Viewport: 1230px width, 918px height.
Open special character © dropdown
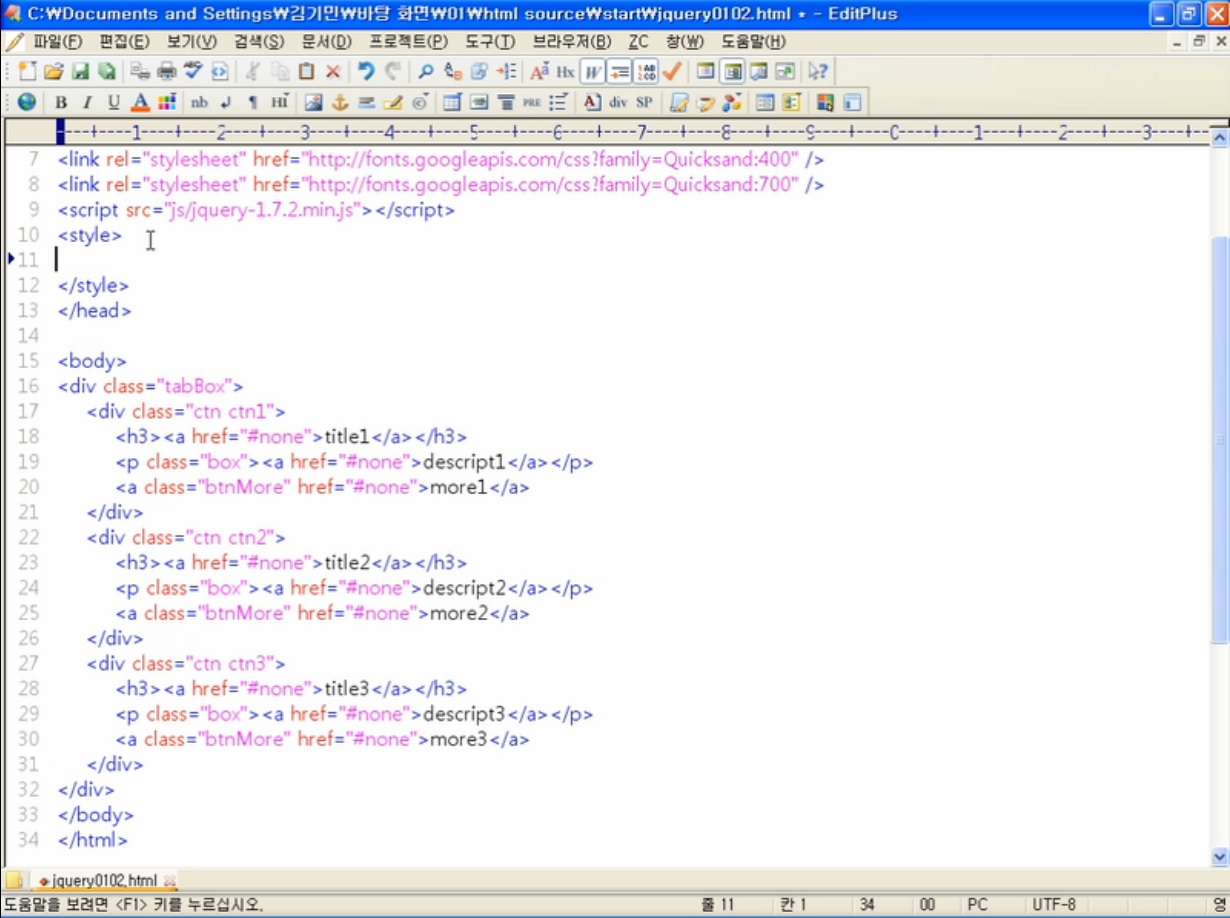point(420,102)
